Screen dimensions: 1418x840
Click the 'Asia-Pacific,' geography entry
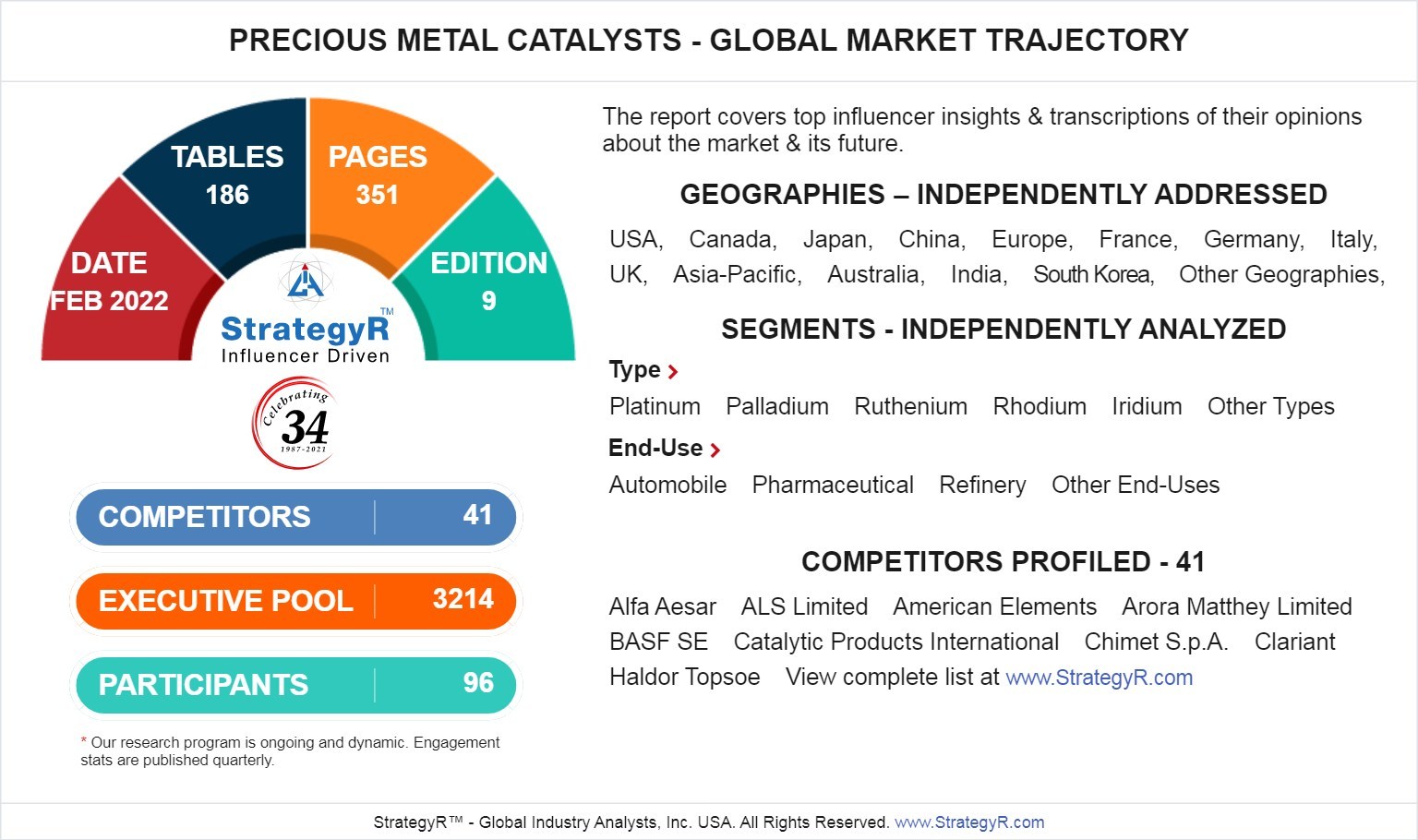737,275
